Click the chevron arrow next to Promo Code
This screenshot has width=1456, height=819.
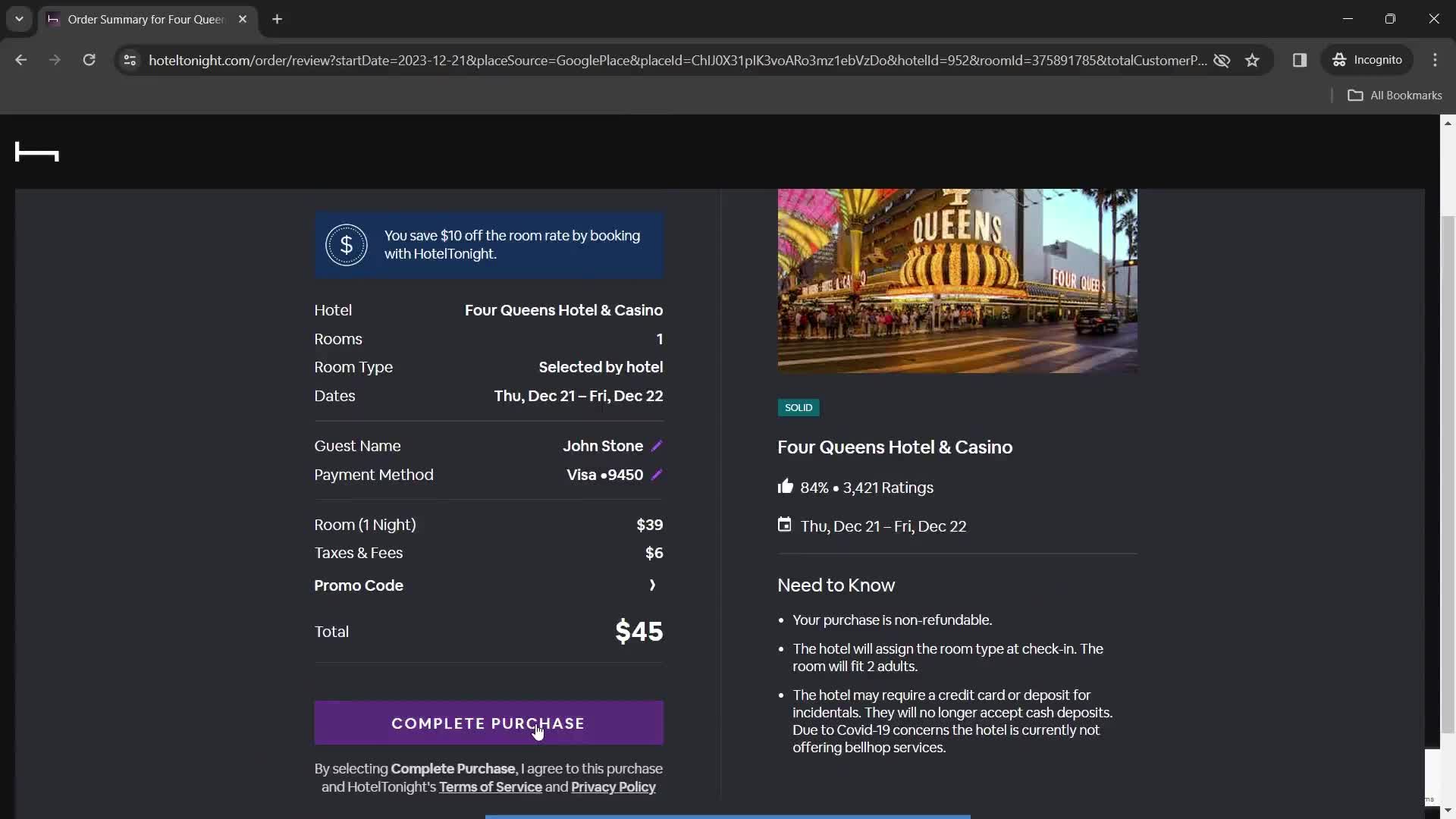(x=651, y=584)
